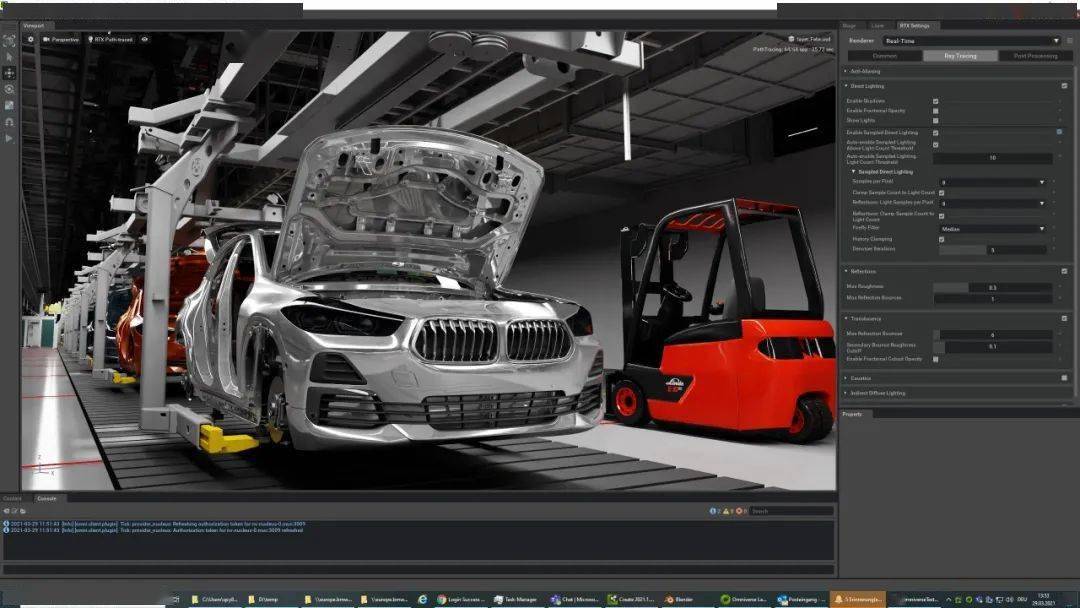Choose the Select arrow tool
Viewport: 1080px width, 608px height.
(x=9, y=56)
